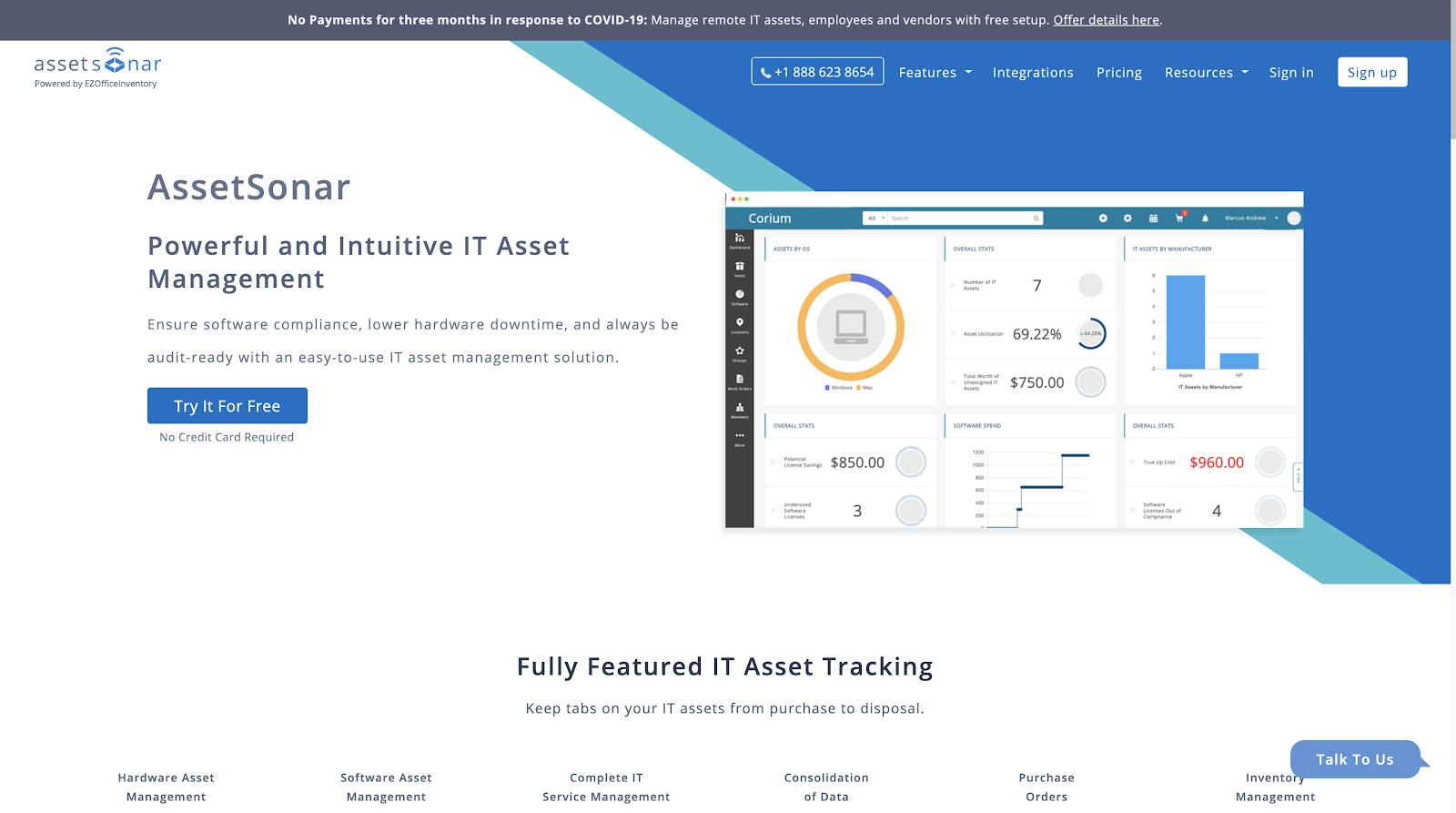
Task: Click the Marcus Andrew avatar circle
Action: (1294, 218)
